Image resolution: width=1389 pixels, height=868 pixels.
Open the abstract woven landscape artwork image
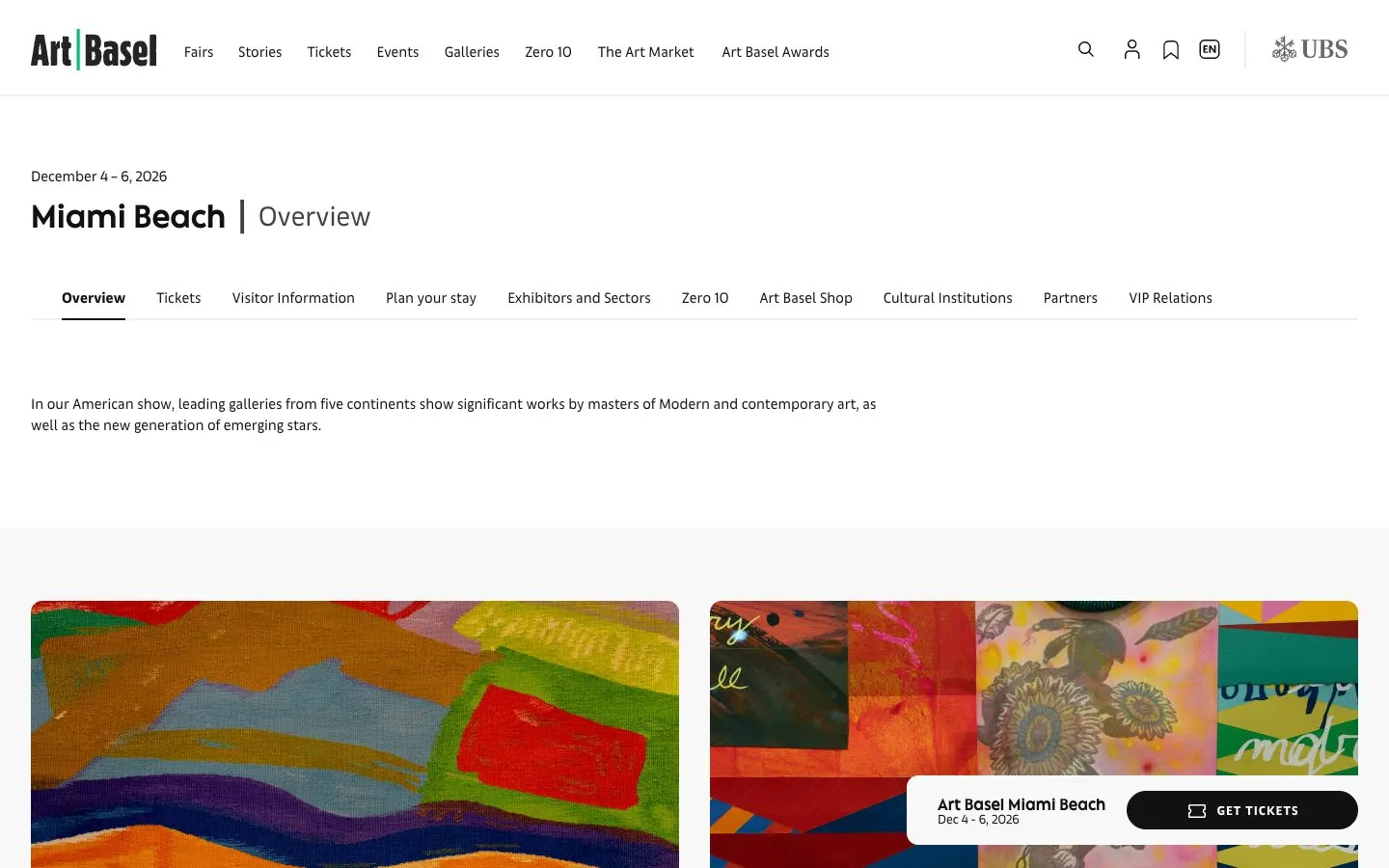355,734
